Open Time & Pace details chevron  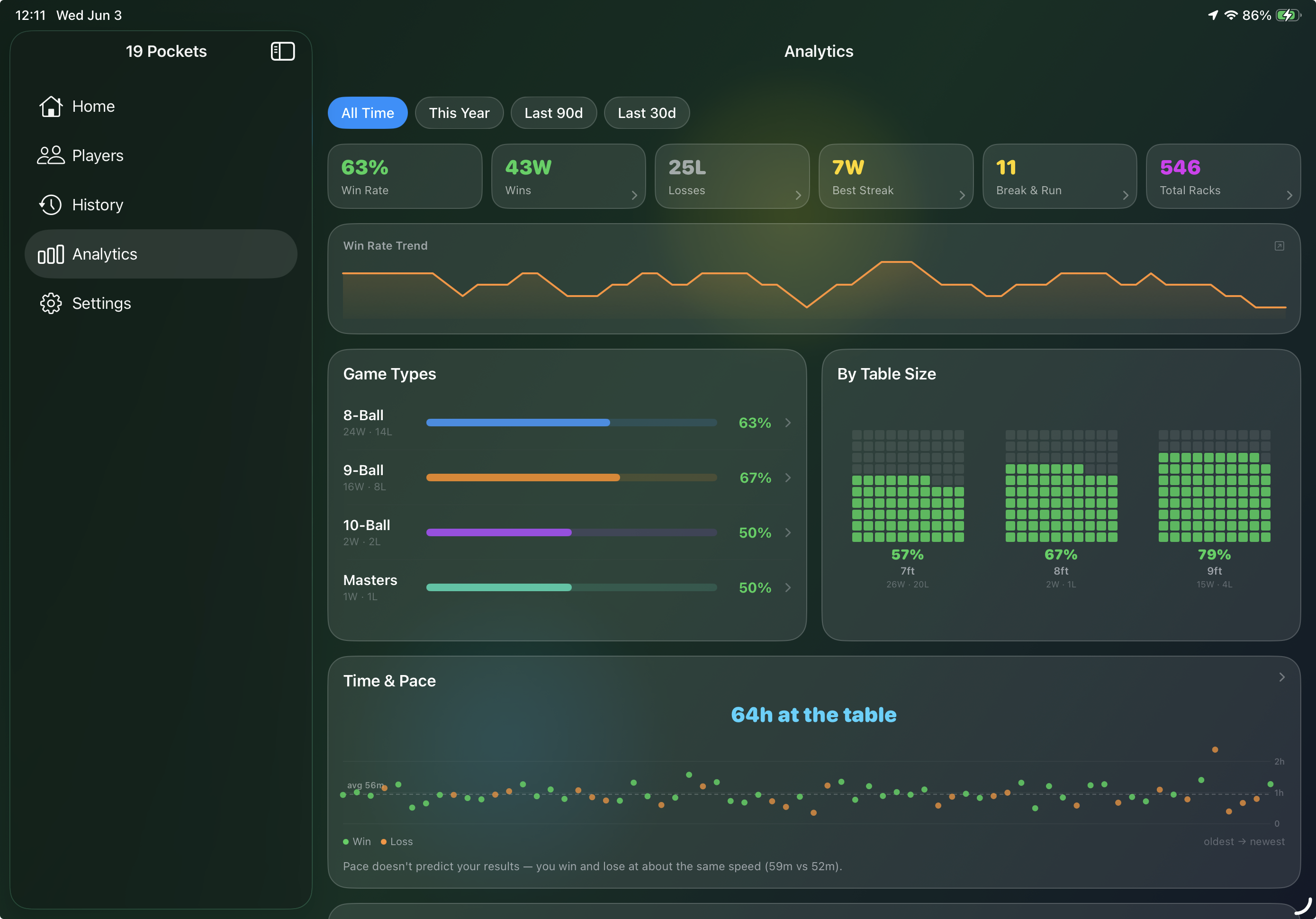[1281, 677]
